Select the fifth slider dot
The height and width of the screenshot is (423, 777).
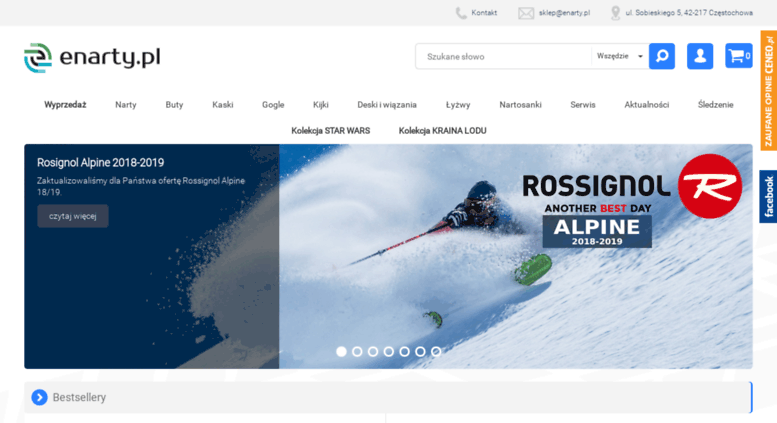[405, 352]
